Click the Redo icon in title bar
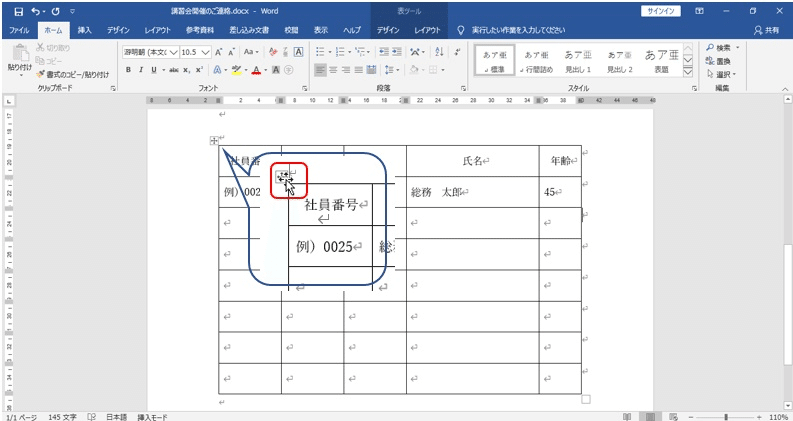 coord(55,11)
